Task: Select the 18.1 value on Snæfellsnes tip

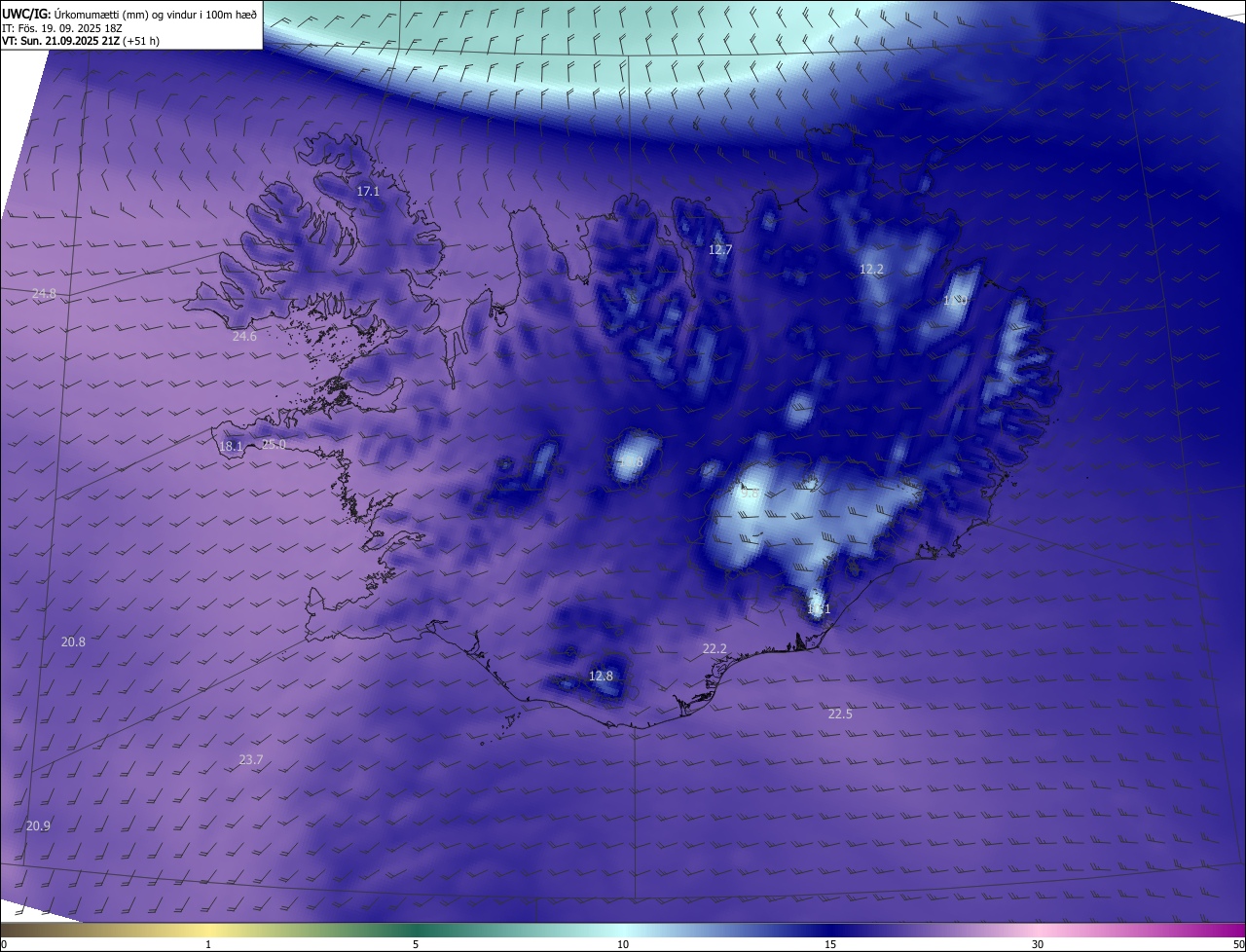Action: tap(231, 447)
